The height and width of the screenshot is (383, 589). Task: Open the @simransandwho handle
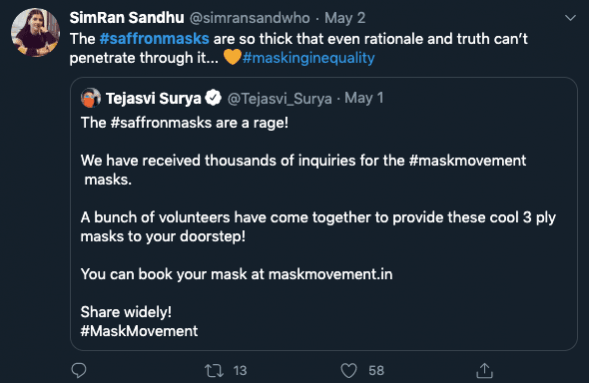(x=250, y=18)
